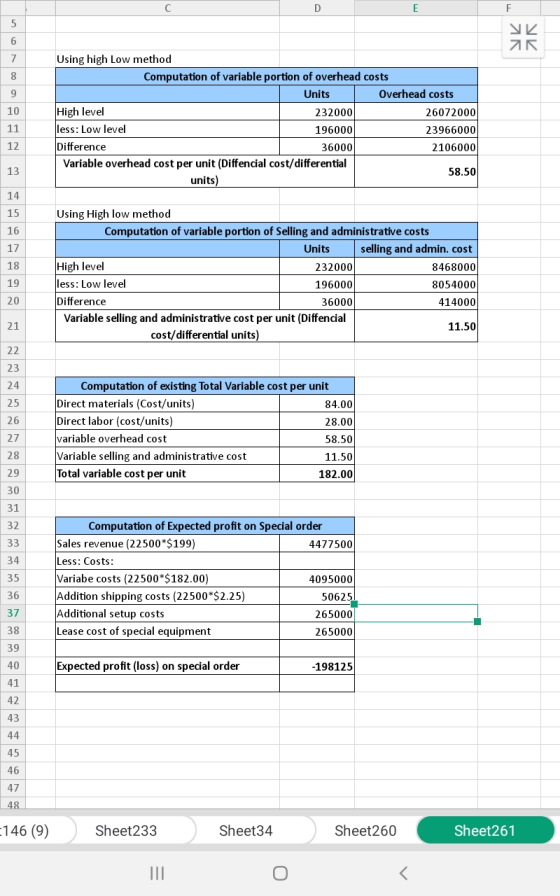Select column E header
This screenshot has height=896, width=560.
pyautogui.click(x=415, y=8)
